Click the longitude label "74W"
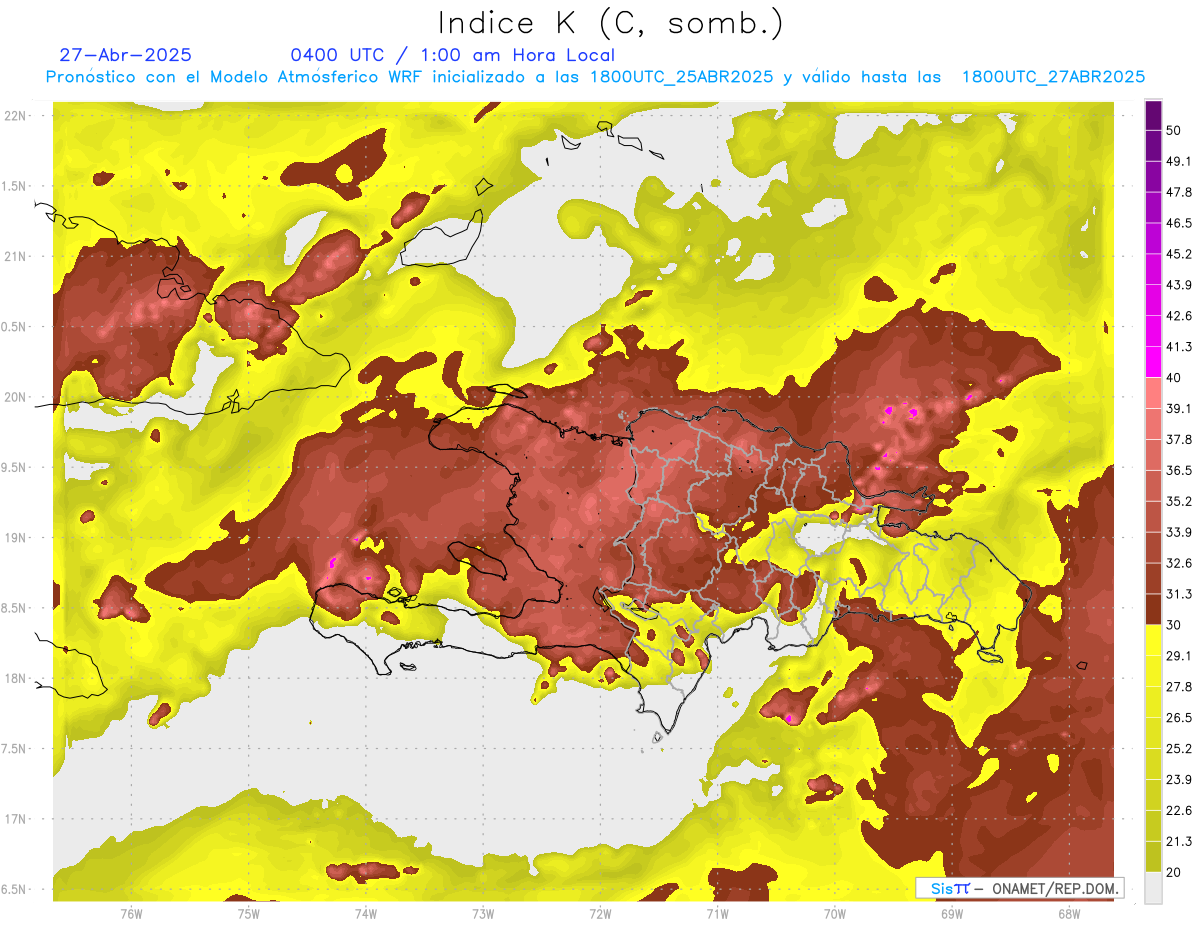The image size is (1200, 927). (x=365, y=914)
